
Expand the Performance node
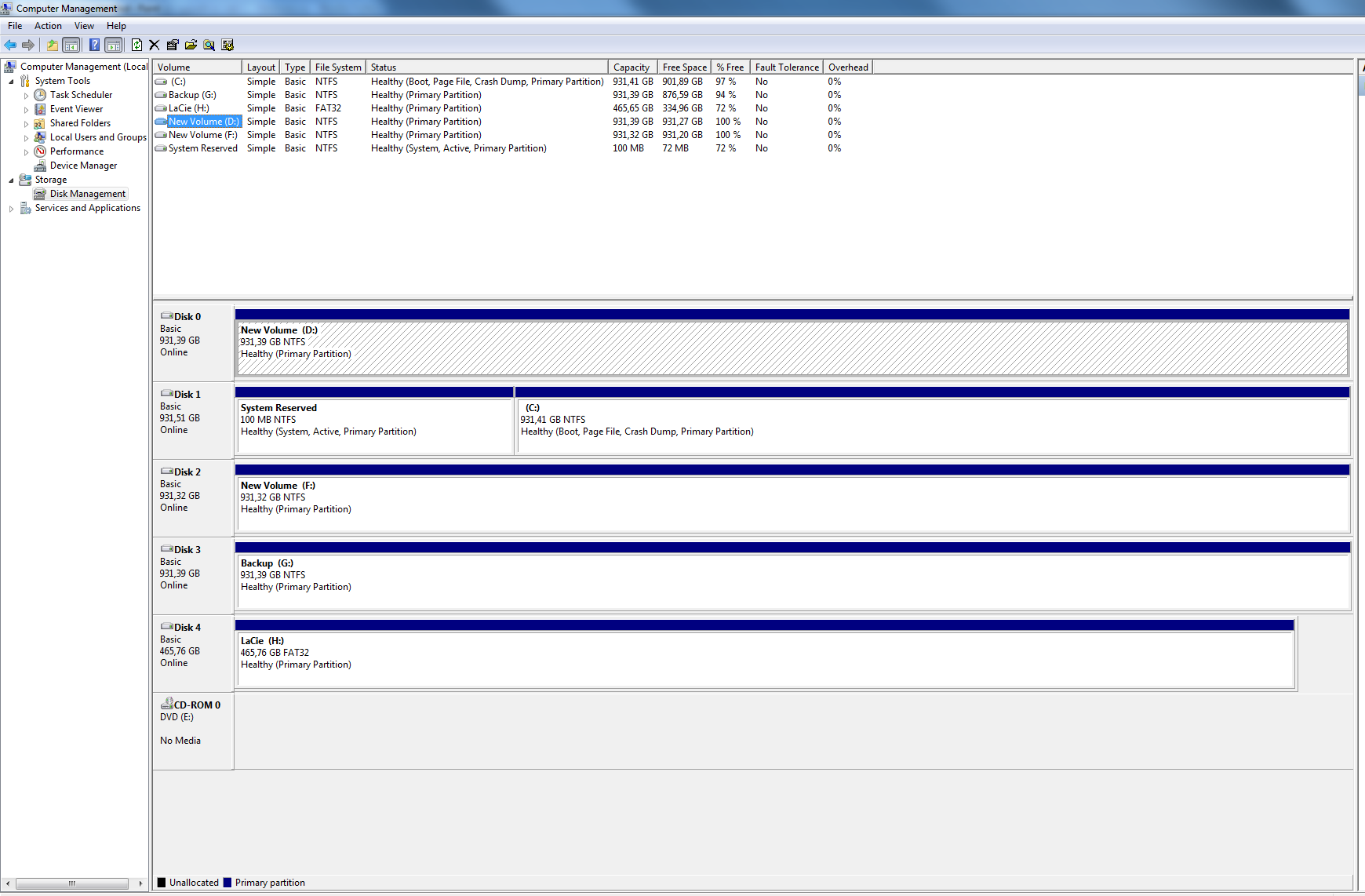[26, 152]
